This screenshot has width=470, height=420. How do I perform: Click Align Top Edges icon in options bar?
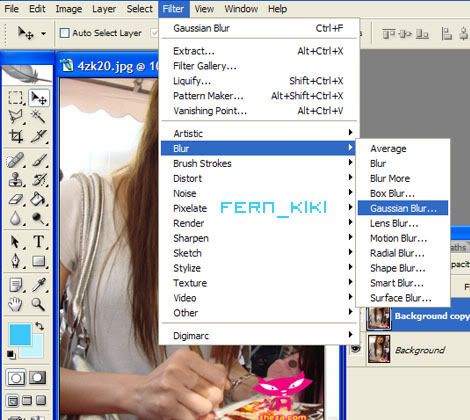388,34
